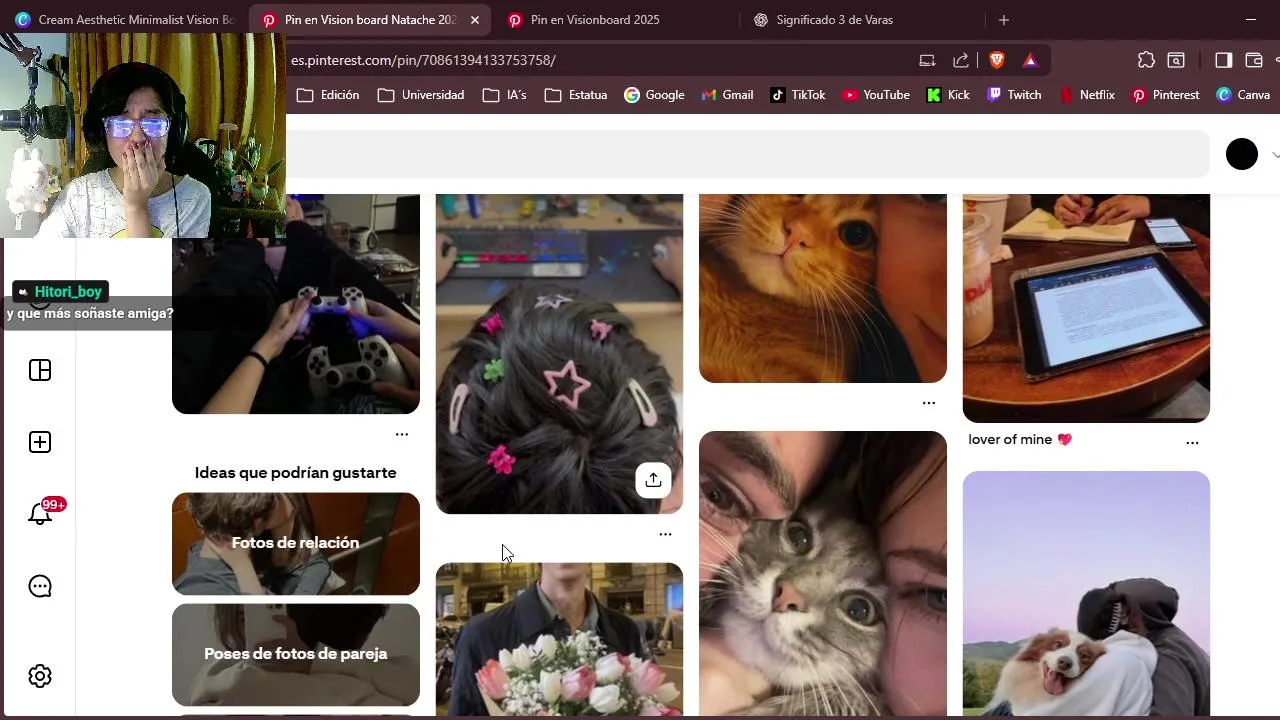The image size is (1280, 720).
Task: Click the install app icon in address bar
Action: pyautogui.click(x=927, y=60)
